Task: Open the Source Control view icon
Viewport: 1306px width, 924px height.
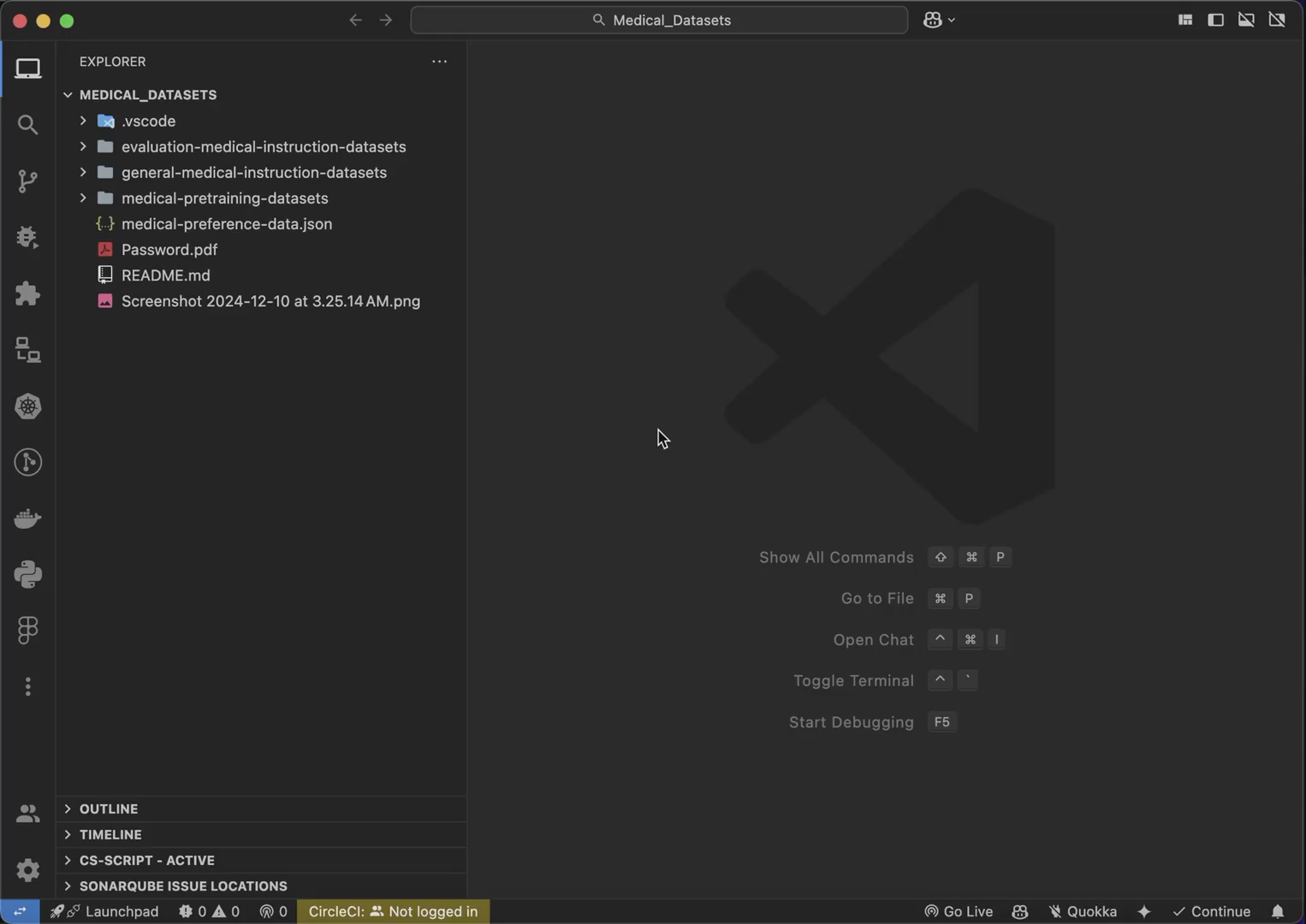Action: pyautogui.click(x=27, y=181)
